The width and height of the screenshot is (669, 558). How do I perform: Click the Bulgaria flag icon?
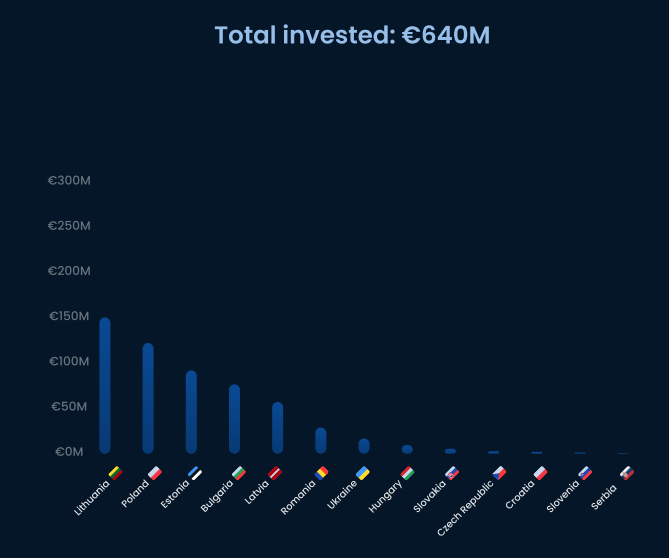tap(239, 472)
